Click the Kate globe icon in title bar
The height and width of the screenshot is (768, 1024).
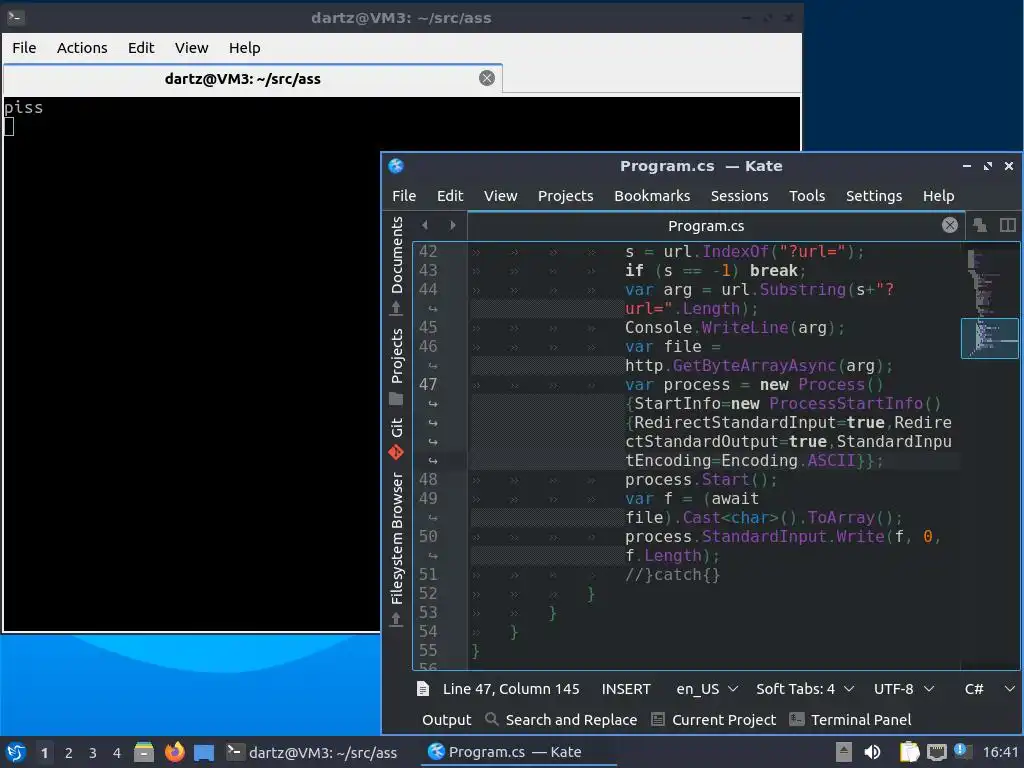click(396, 166)
